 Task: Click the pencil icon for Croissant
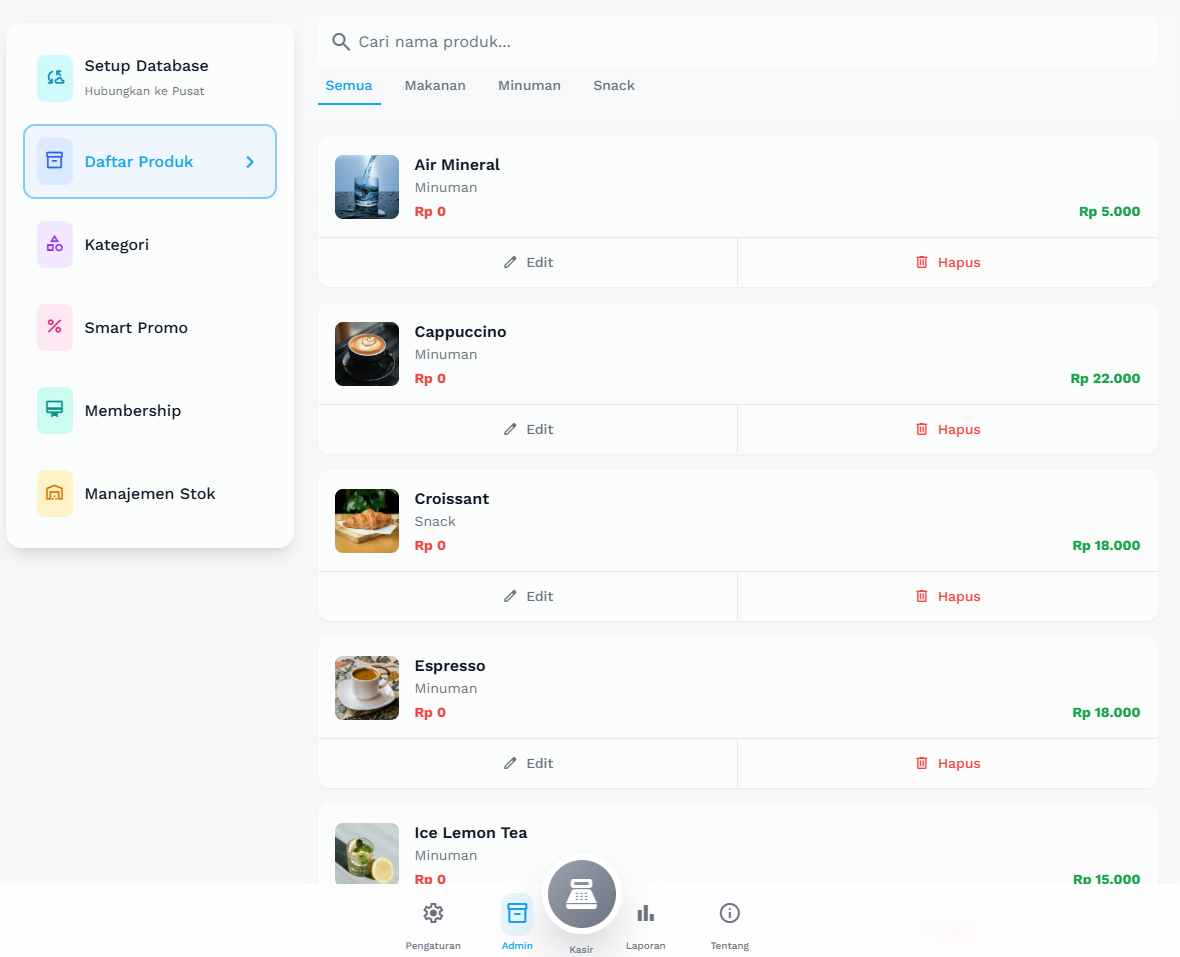[510, 596]
